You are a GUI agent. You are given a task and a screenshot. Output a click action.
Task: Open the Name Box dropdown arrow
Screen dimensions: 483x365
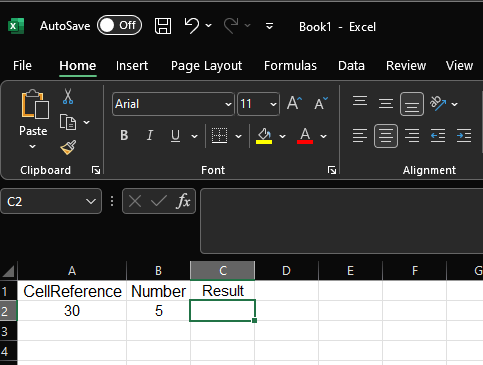[x=91, y=201]
